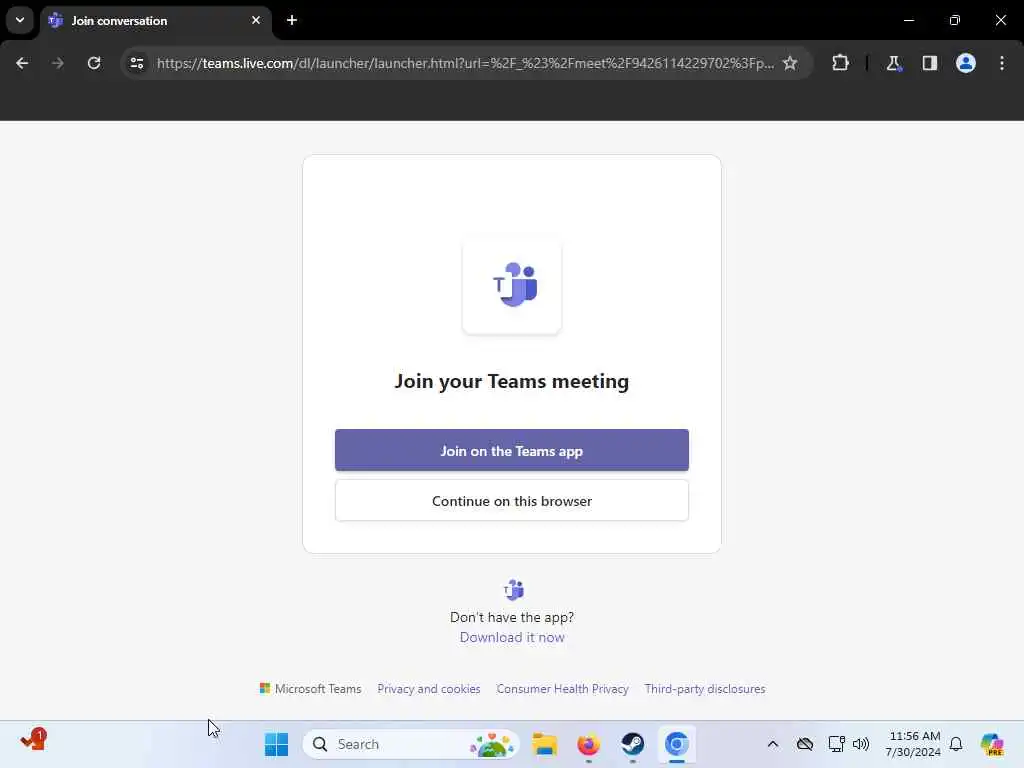Bookmark this tab with the star icon
This screenshot has height=768, width=1024.
coord(790,63)
